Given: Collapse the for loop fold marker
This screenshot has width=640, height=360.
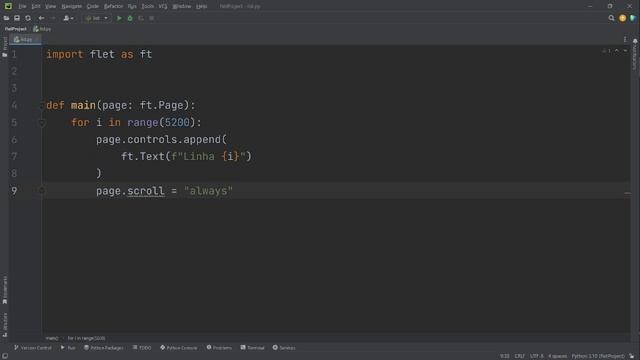Looking at the screenshot, I should (42, 122).
